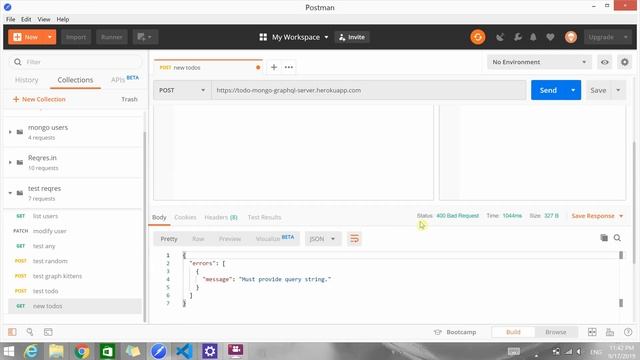Image resolution: width=640 pixels, height=360 pixels.
Task: Click the sync status icon
Action: coord(478,37)
